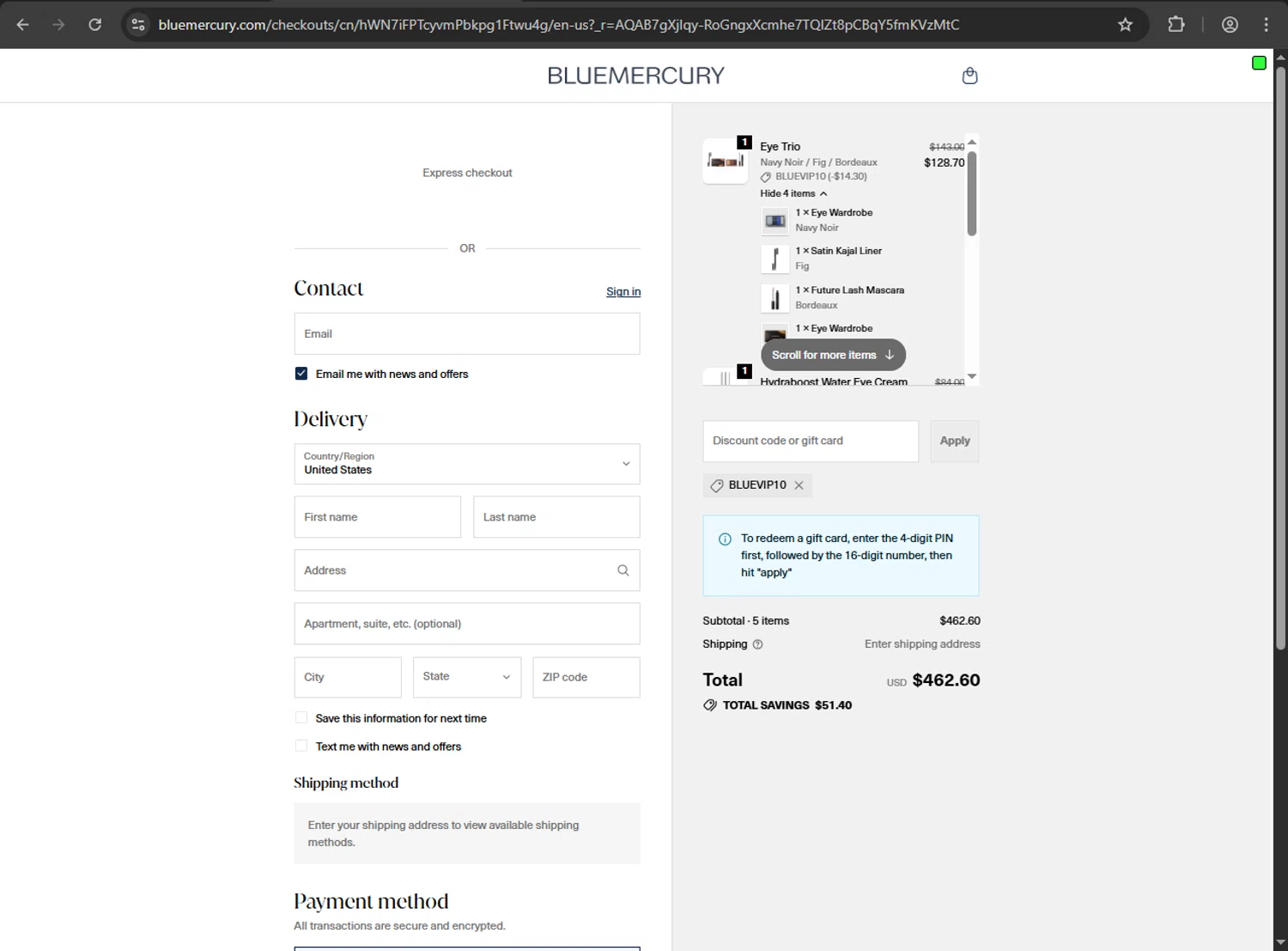Check Text me with news and offers
The width and height of the screenshot is (1288, 951).
[x=301, y=747]
